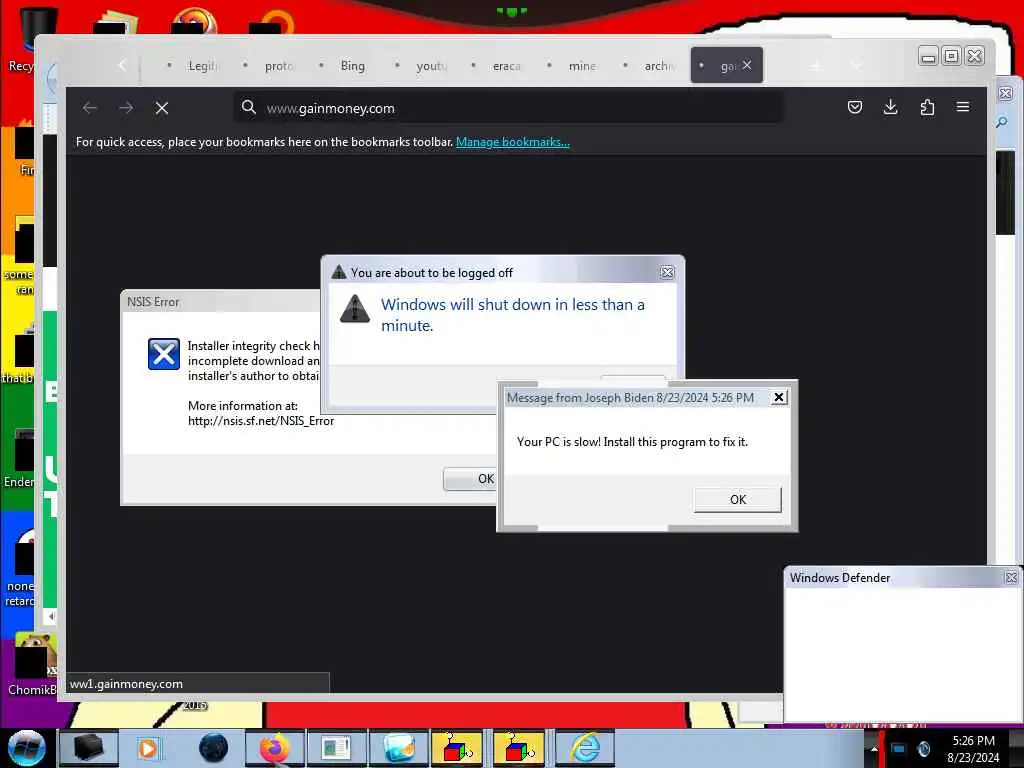Minimize the Firefox window
The image size is (1024, 768).
point(928,56)
